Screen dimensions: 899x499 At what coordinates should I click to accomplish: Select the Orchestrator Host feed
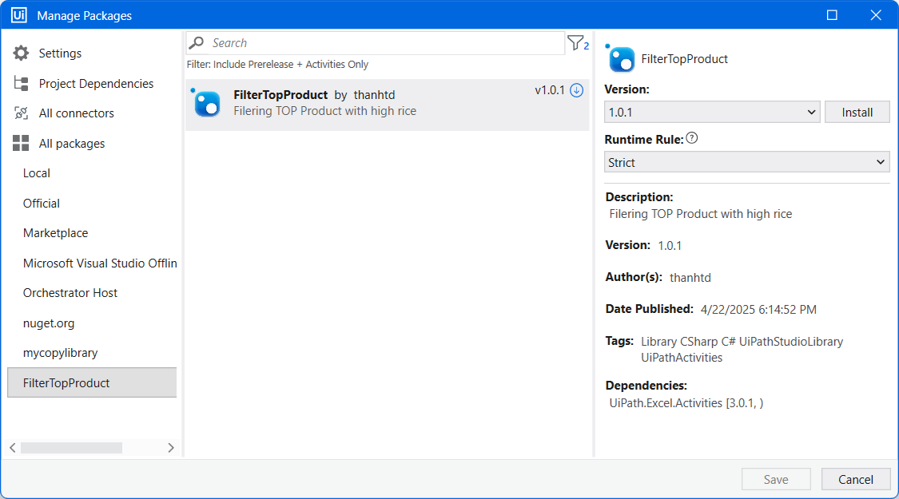(70, 293)
